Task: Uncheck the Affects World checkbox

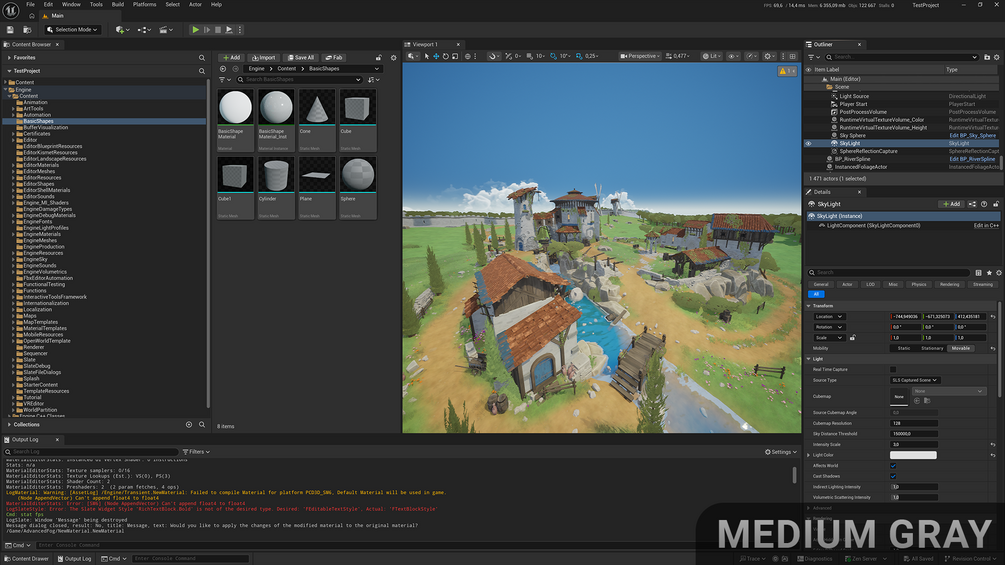Action: point(893,466)
